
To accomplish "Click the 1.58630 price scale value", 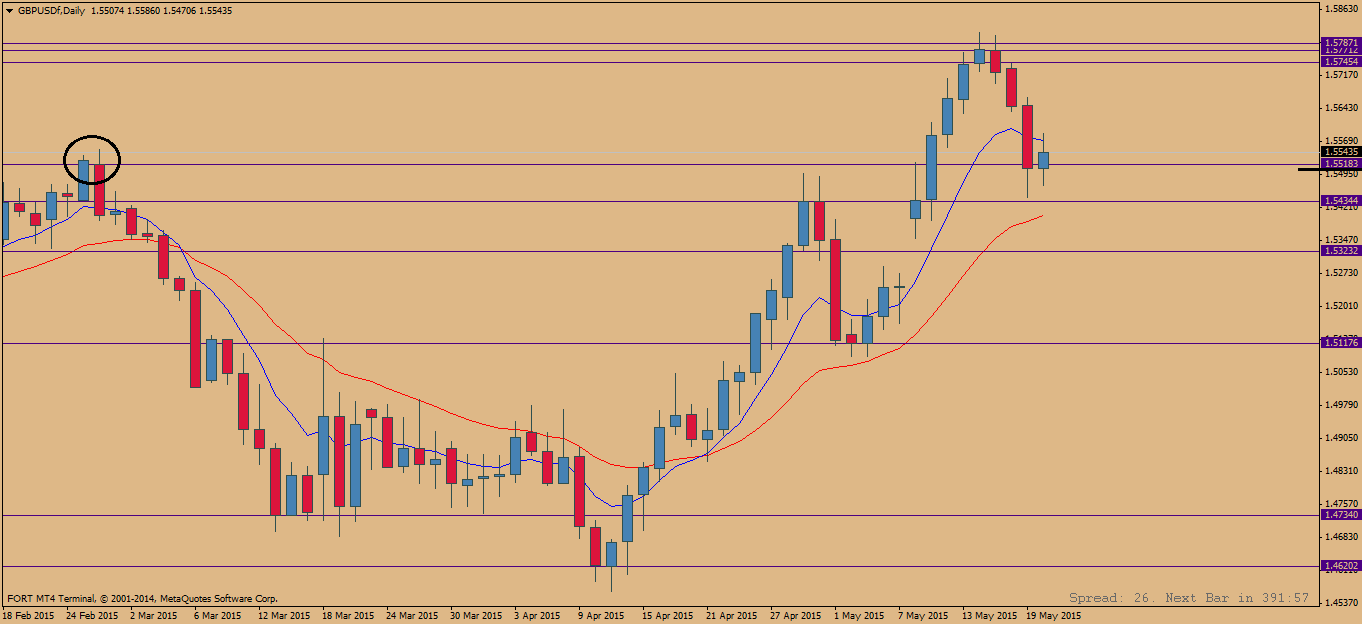I will click(x=1341, y=8).
